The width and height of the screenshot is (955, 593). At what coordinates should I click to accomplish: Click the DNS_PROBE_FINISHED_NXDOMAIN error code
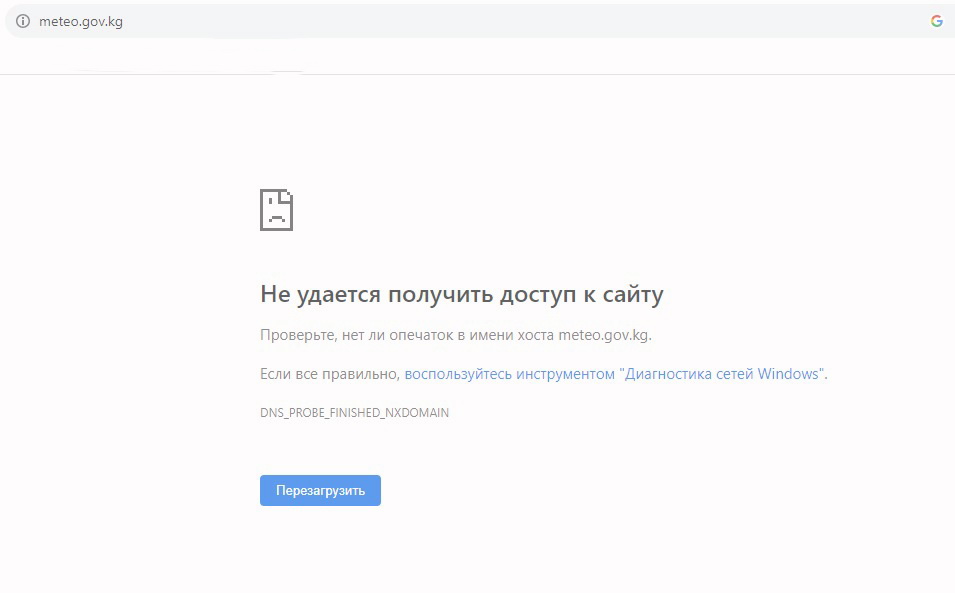coord(354,412)
